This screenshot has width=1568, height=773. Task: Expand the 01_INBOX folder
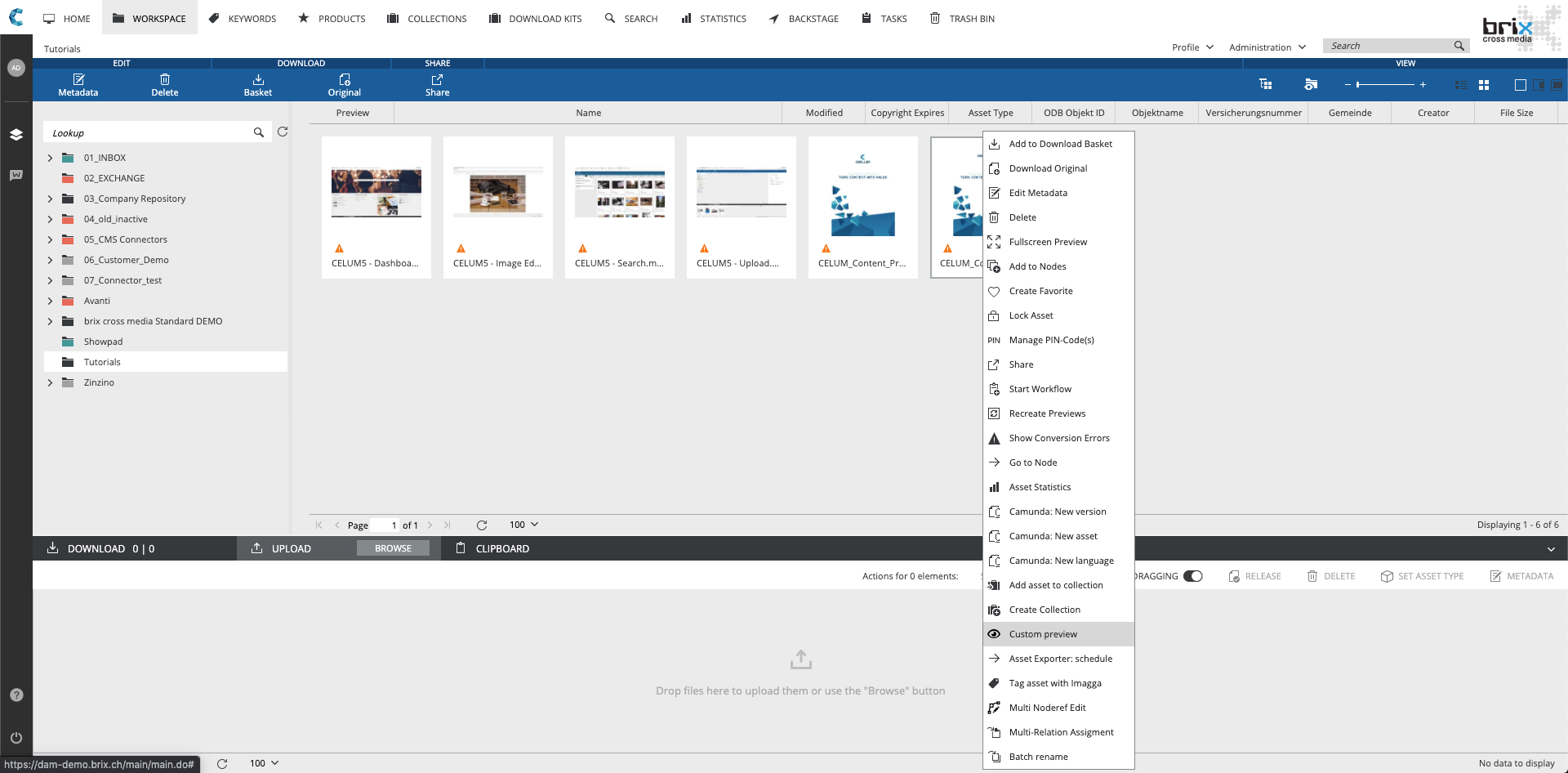click(50, 158)
